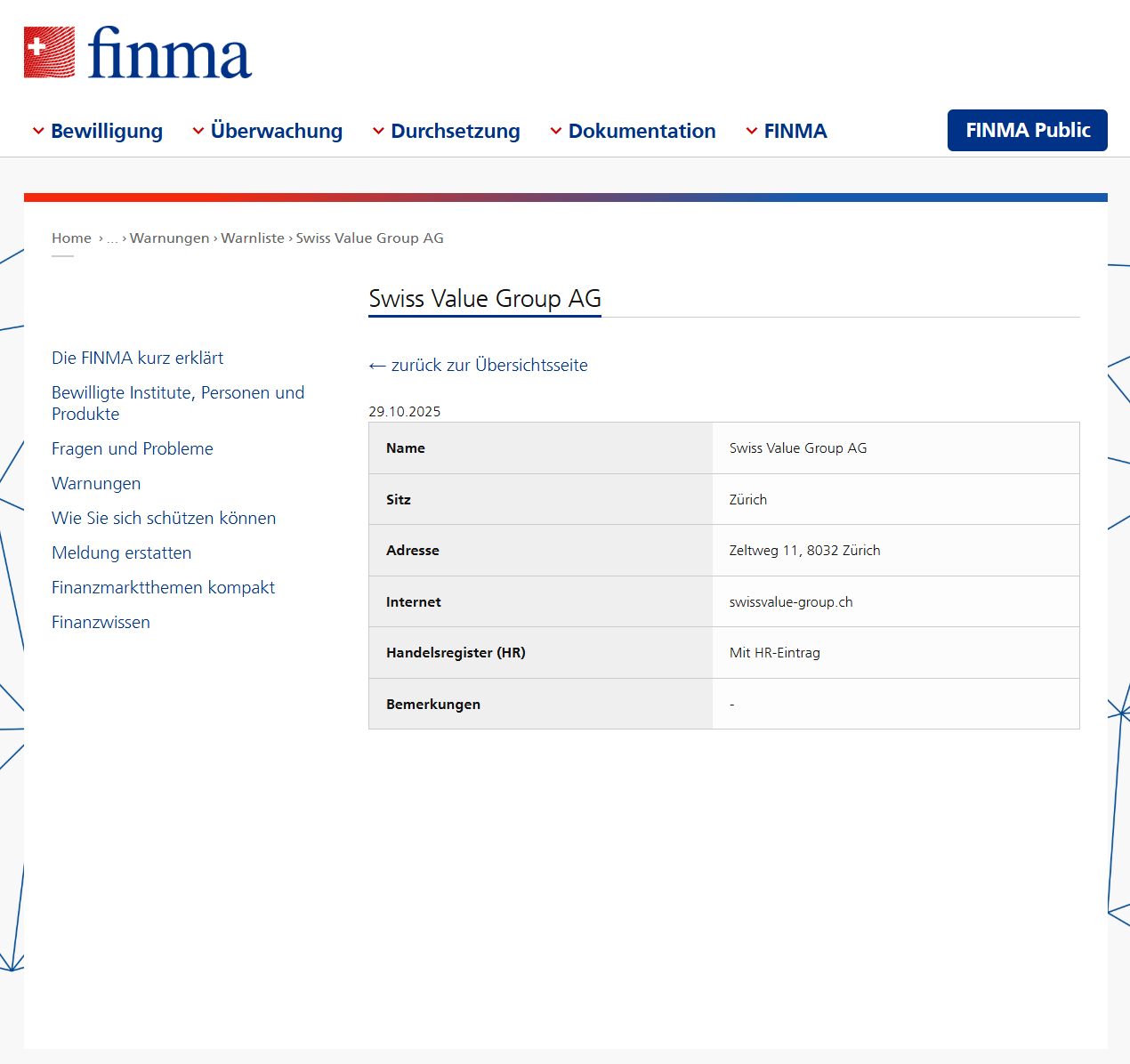
Task: Open Finanzmarktthemen kompakt sidebar link
Action: 163,587
